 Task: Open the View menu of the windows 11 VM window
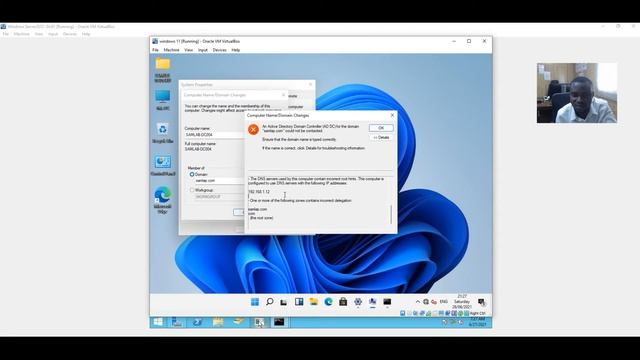coord(188,50)
